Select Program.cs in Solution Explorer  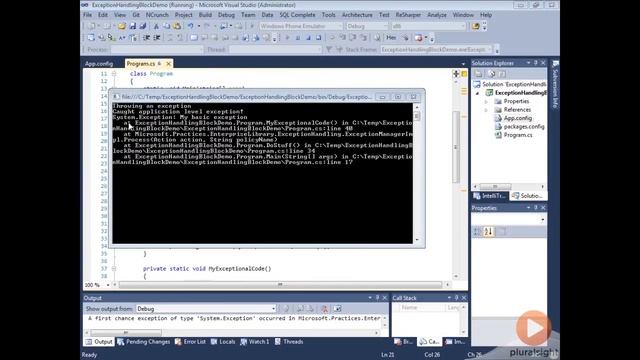(518, 135)
